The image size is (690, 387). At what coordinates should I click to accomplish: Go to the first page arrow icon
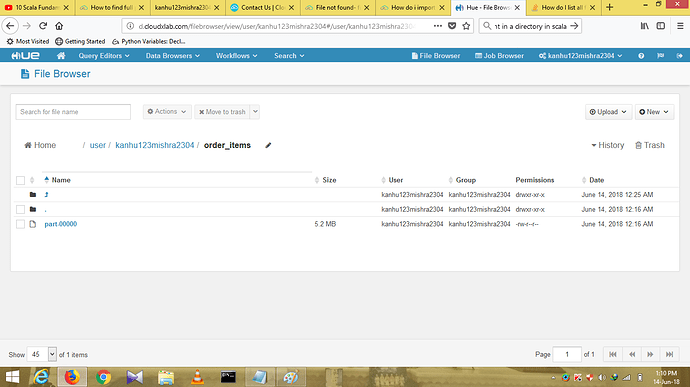[613, 354]
